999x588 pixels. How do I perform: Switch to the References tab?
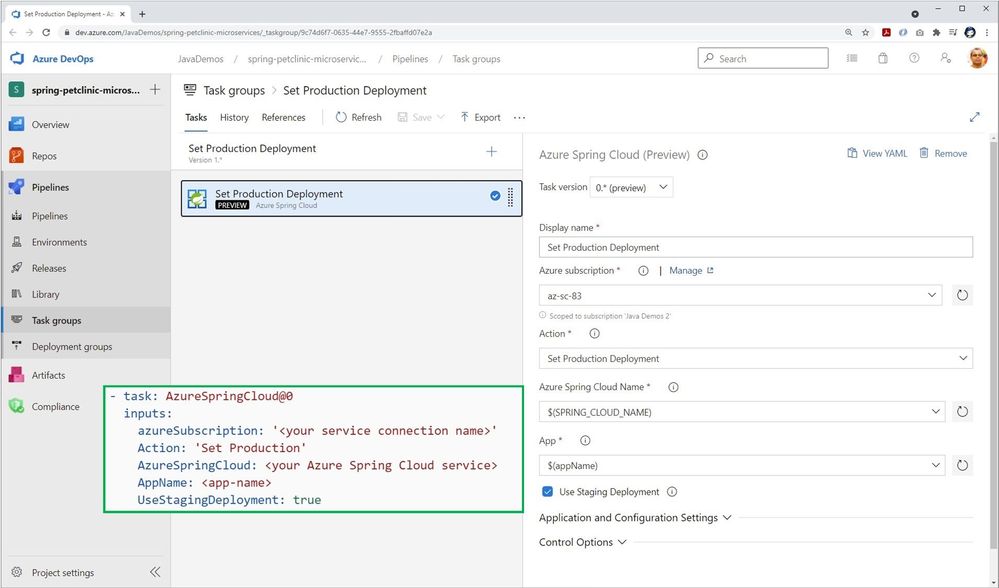(x=283, y=117)
